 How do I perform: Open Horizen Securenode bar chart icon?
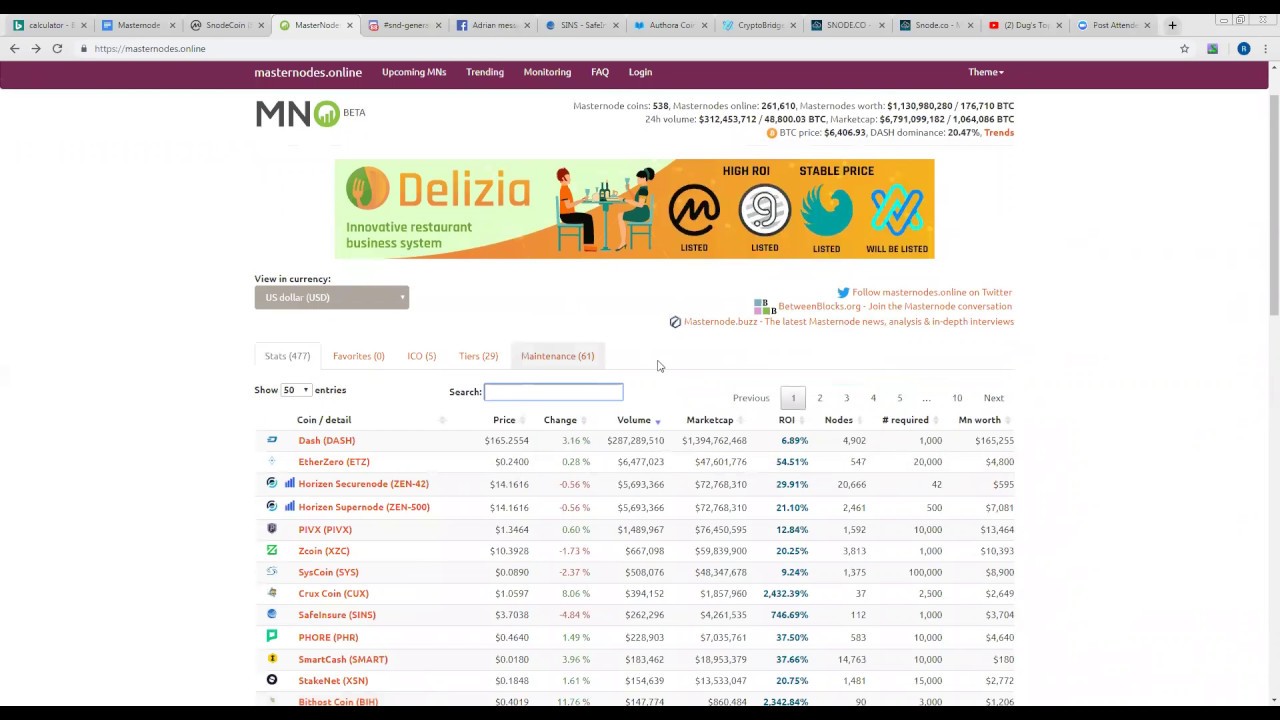[290, 483]
